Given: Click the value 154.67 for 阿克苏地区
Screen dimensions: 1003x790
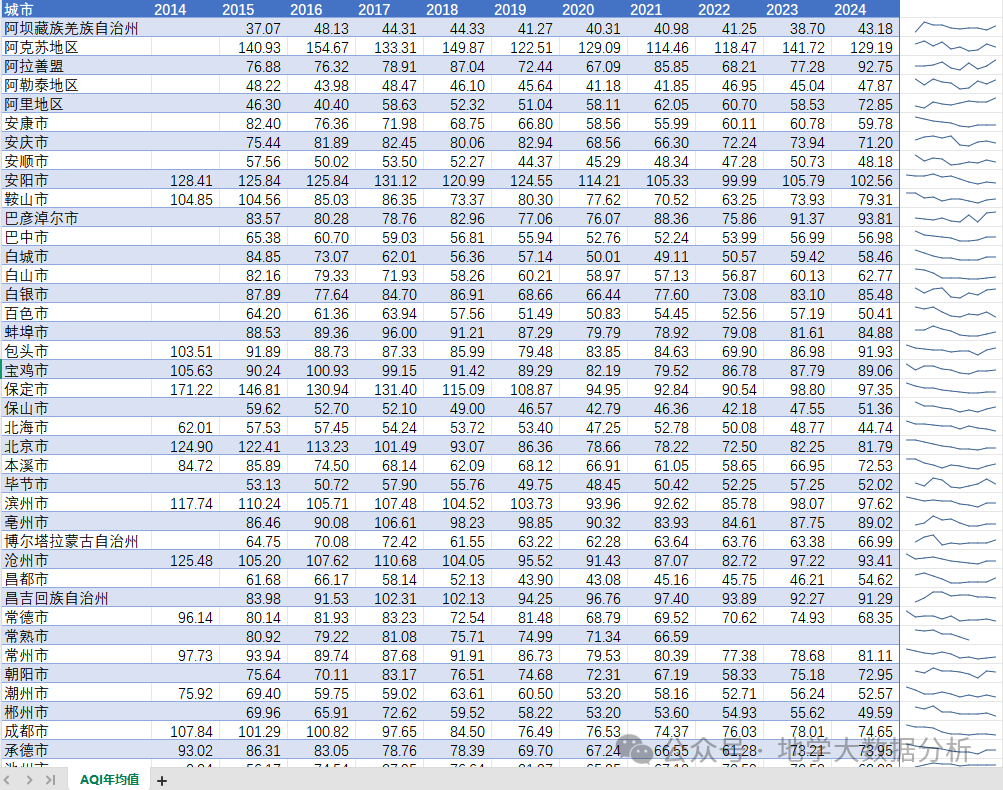Looking at the screenshot, I should (327, 48).
